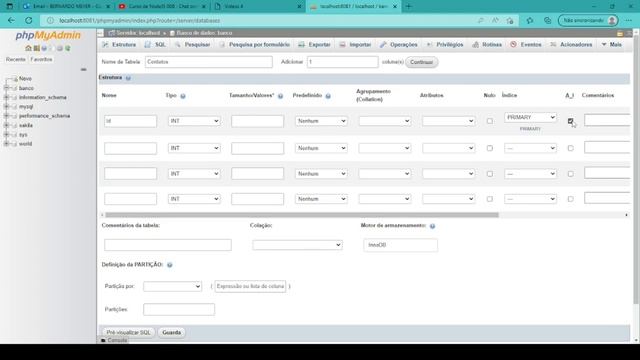This screenshot has width=640, height=360.
Task: Reload the page in the browser
Action: point(29,20)
